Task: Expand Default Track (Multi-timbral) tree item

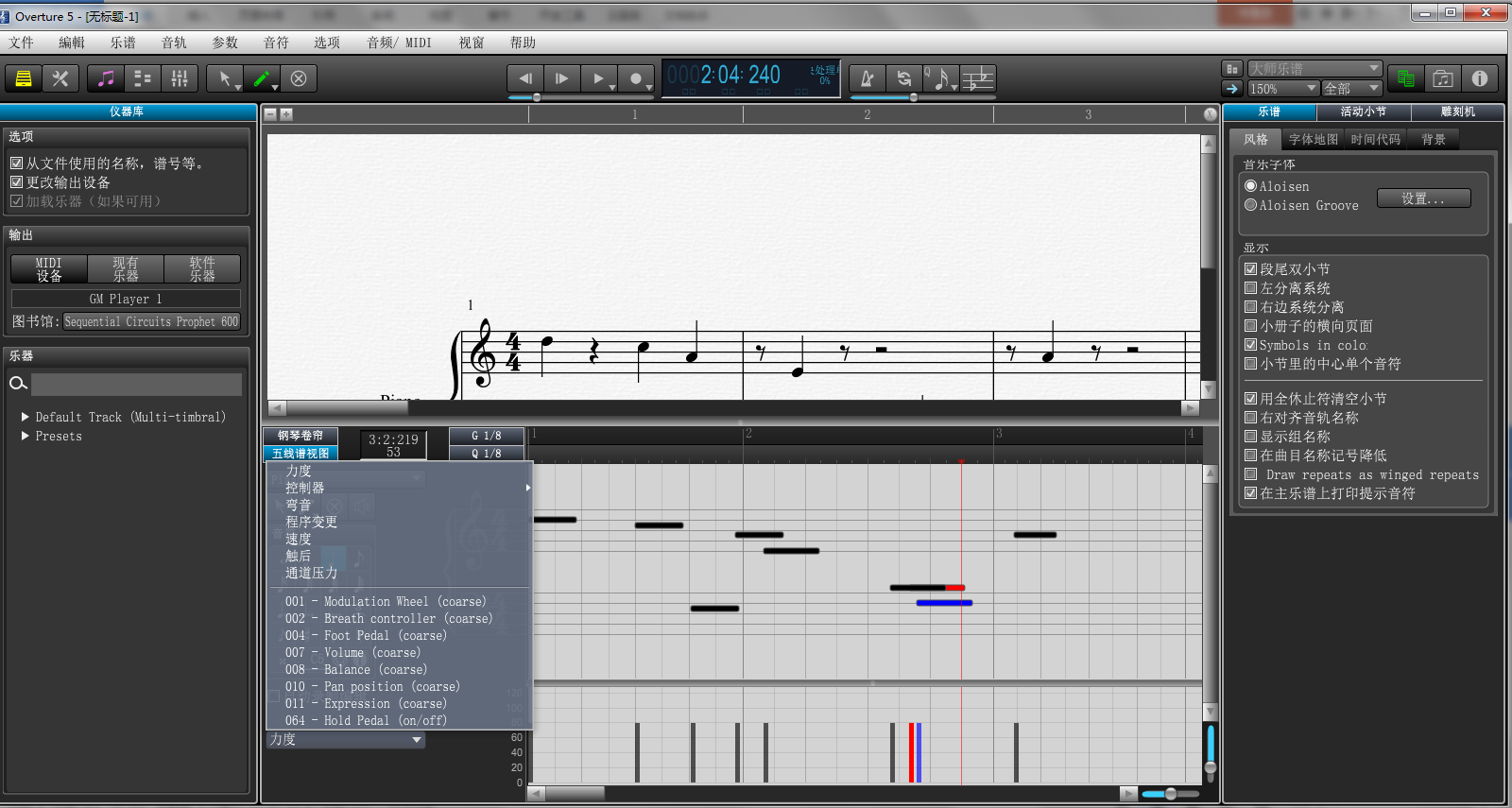Action: pyautogui.click(x=26, y=417)
